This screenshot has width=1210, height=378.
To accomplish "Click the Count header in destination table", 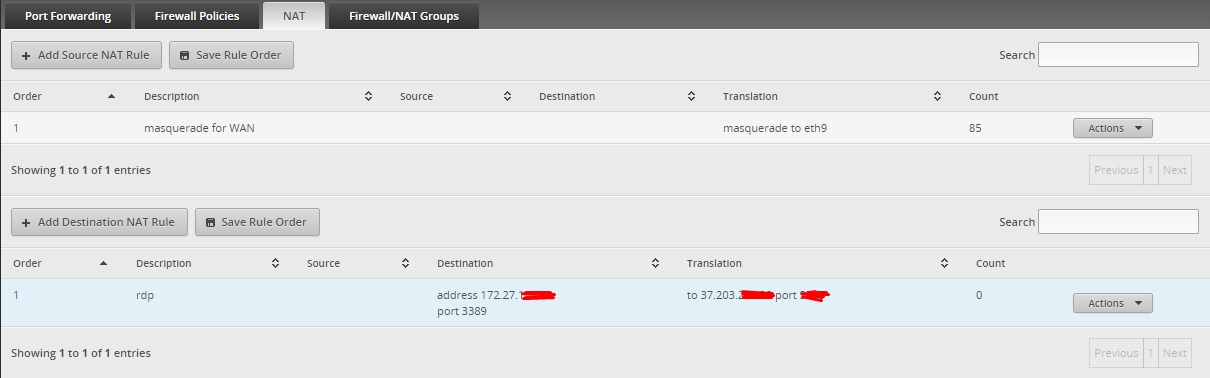I will click(x=991, y=263).
